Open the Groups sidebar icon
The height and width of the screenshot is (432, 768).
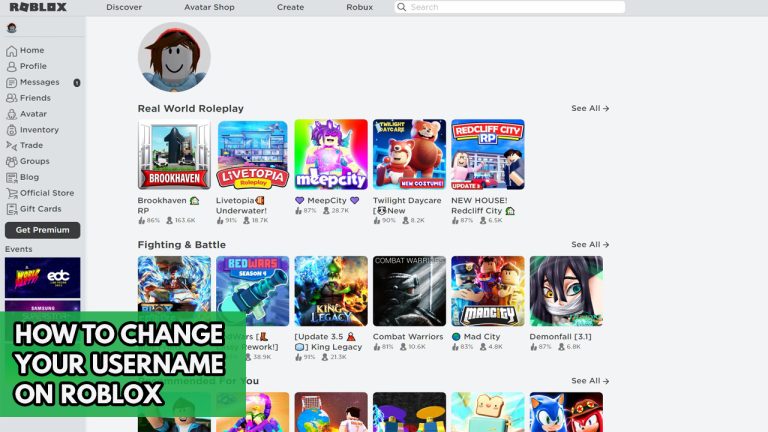pyautogui.click(x=11, y=161)
